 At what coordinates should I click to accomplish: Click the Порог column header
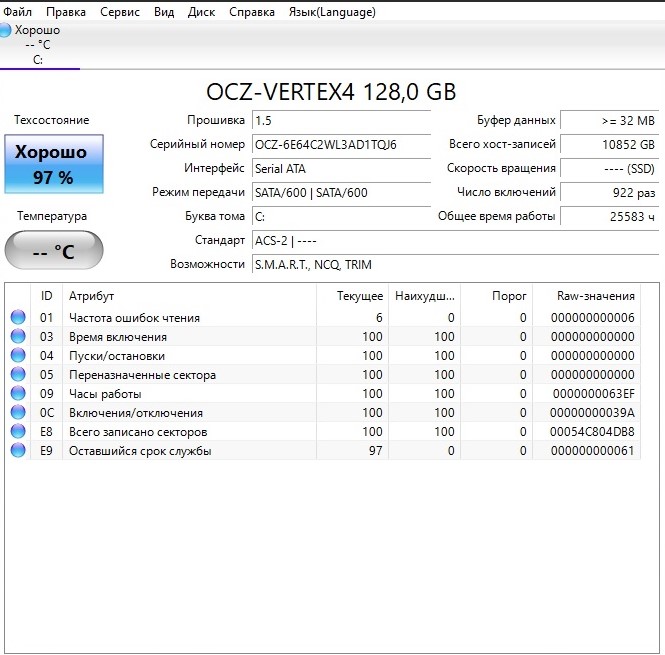496,296
